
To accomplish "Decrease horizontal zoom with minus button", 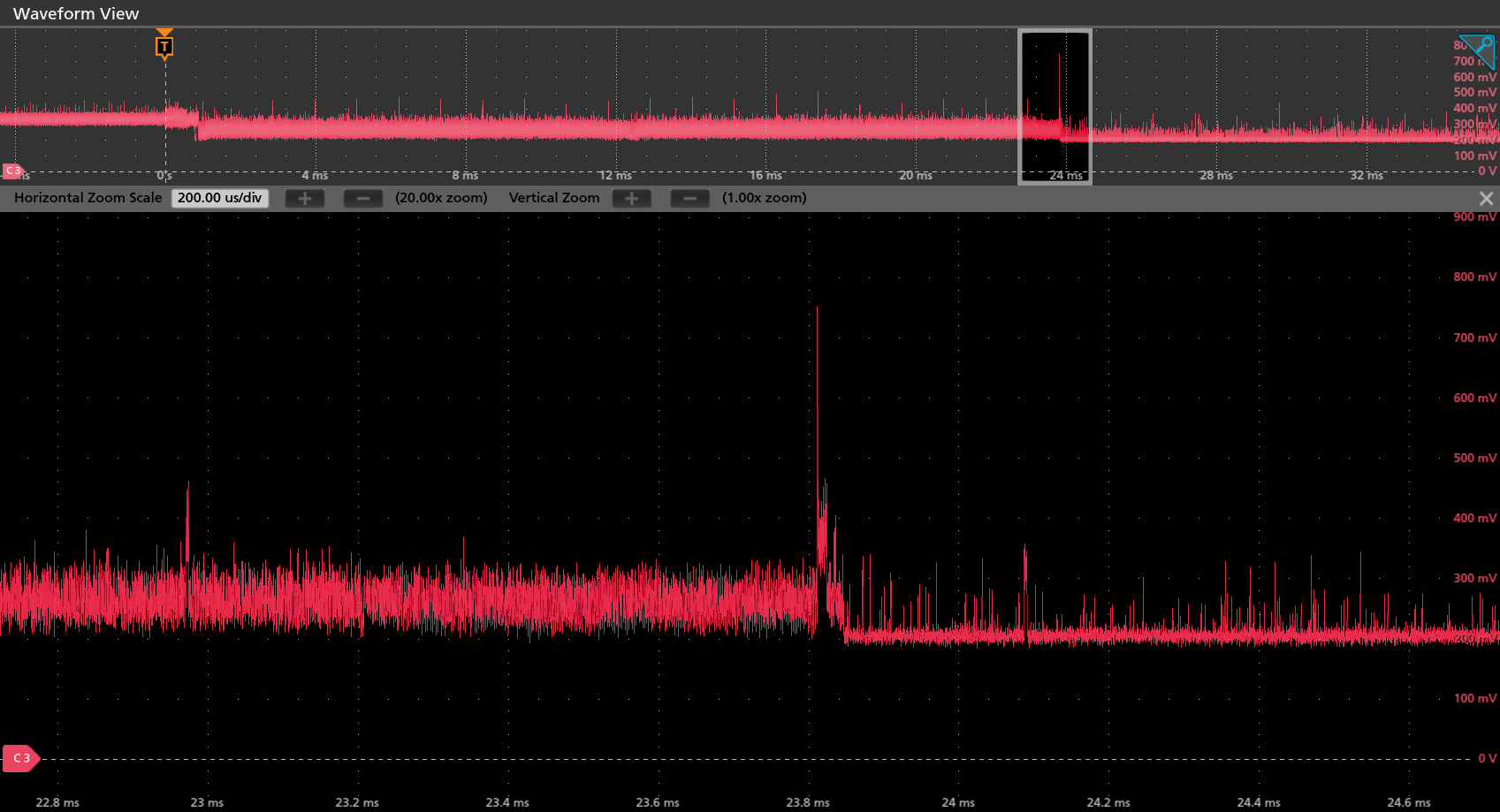I will pos(363,198).
